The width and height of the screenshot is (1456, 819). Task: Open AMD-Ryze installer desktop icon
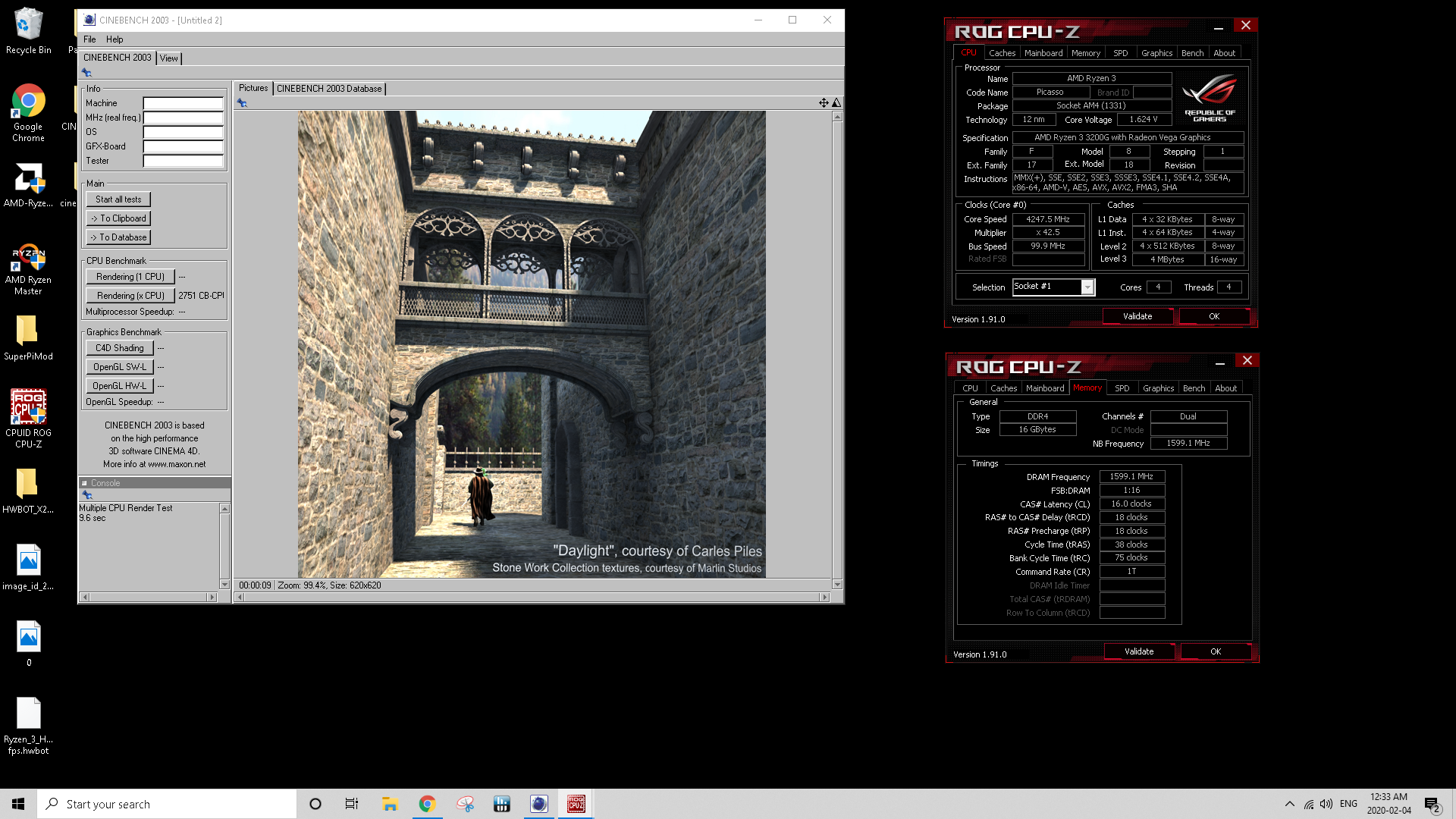(28, 185)
